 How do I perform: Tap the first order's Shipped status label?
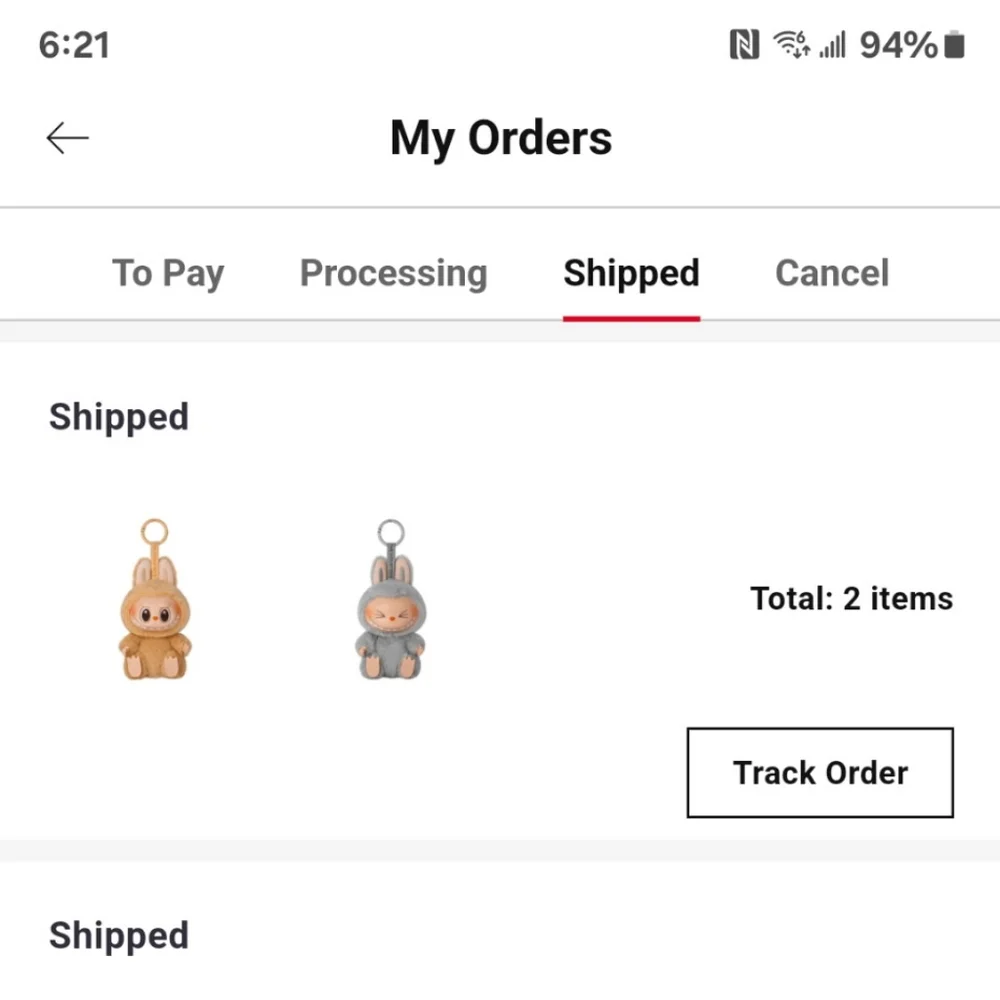119,416
